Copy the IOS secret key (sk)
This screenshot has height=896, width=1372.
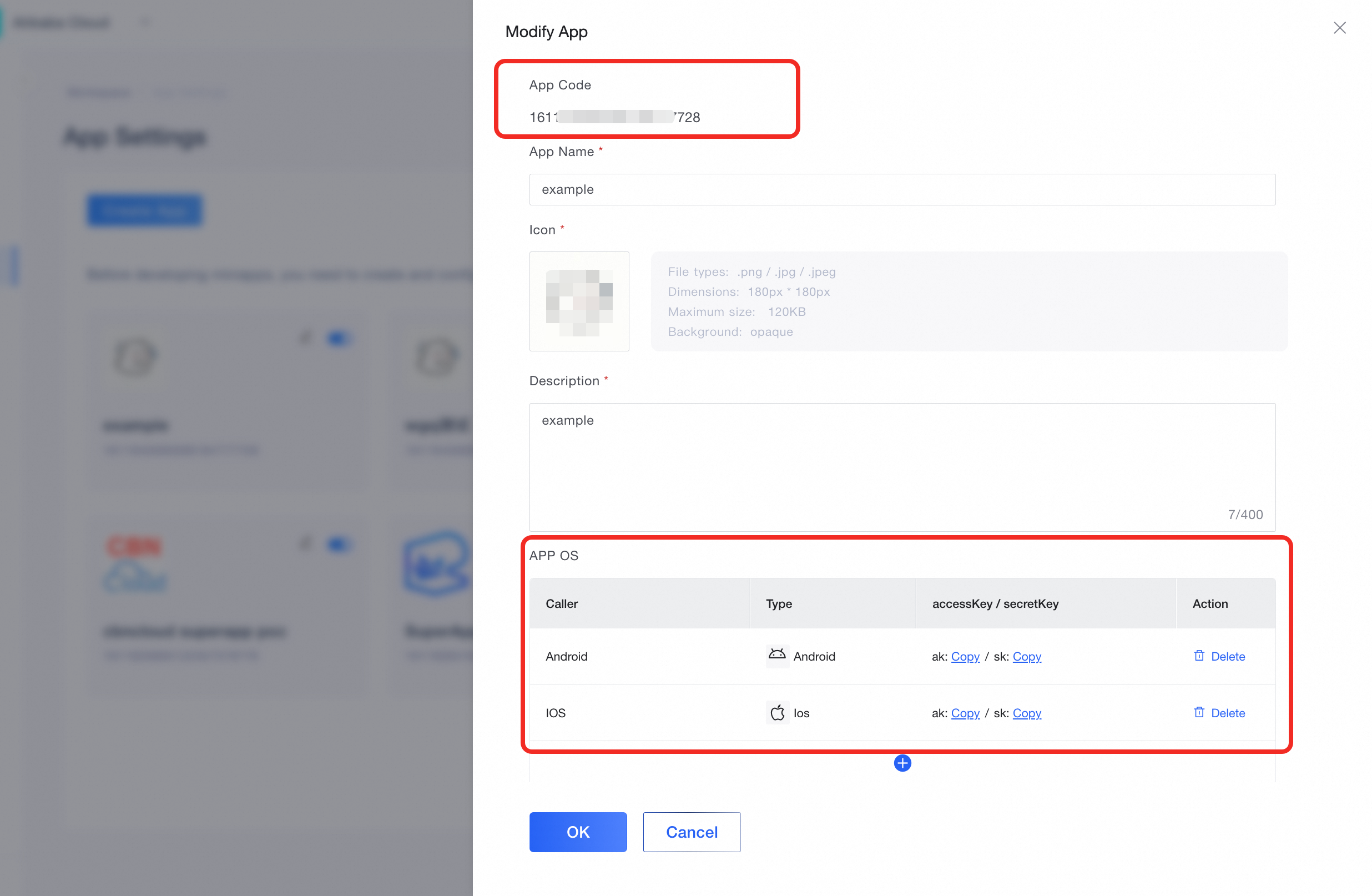(1027, 713)
